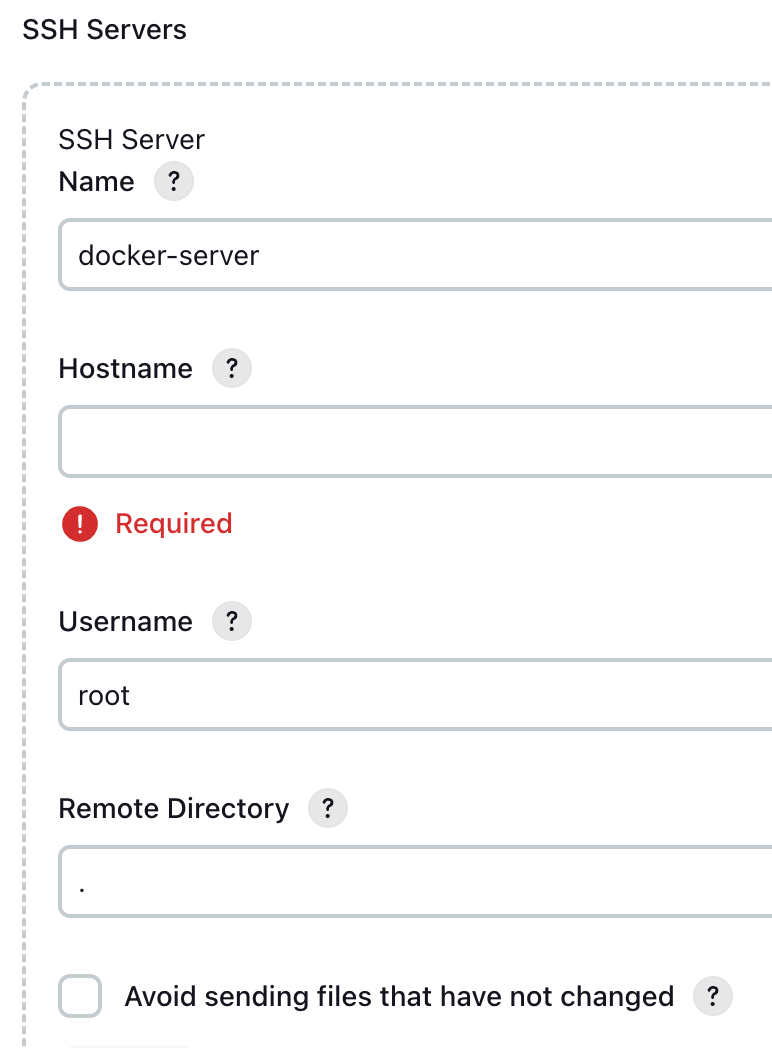The height and width of the screenshot is (1048, 772).
Task: Click the SSH Servers section heading
Action: [x=104, y=30]
